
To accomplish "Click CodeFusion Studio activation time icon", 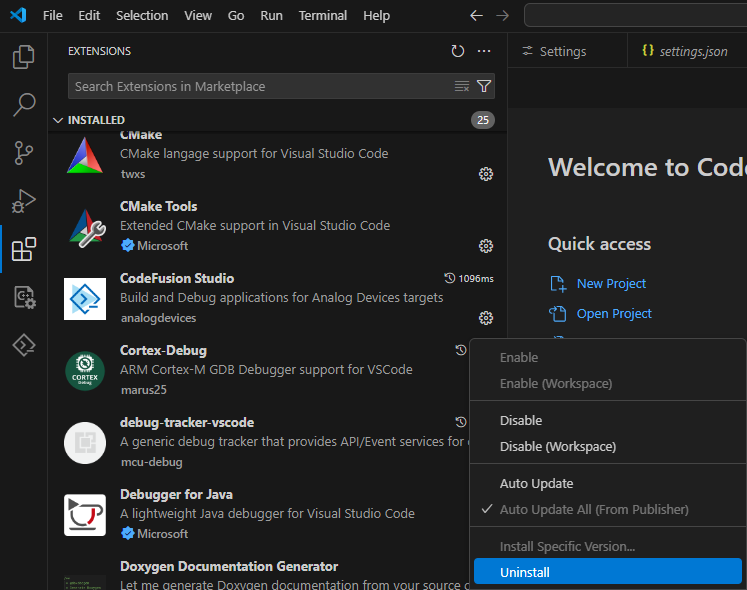I will coord(449,278).
